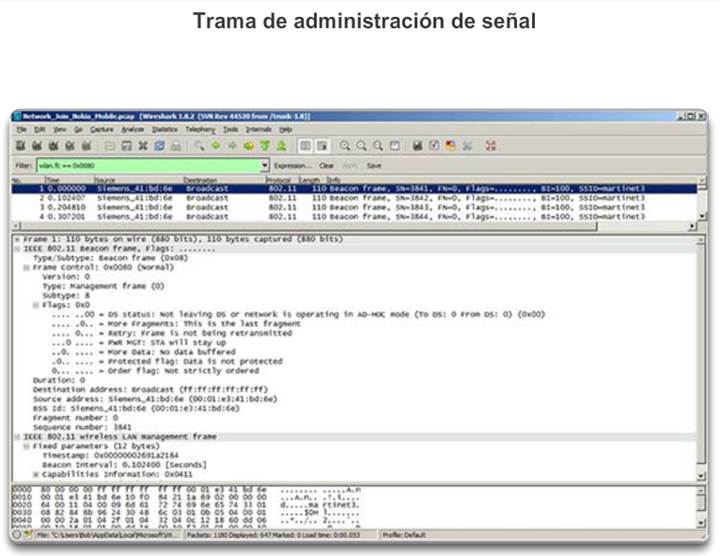Go back in packet history arrow
This screenshot has width=720, height=556.
pyautogui.click(x=216, y=146)
